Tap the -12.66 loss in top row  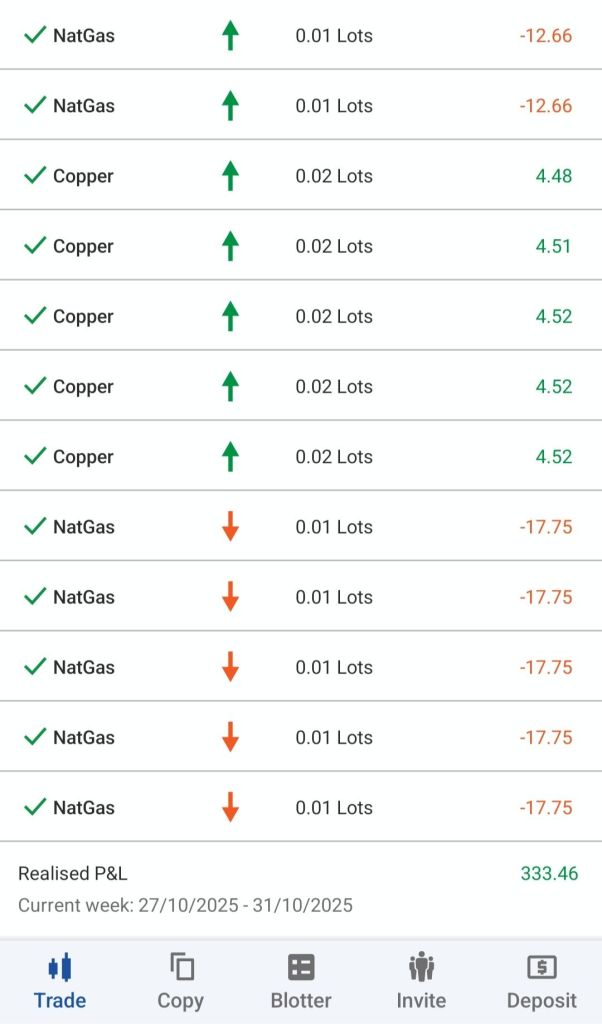(546, 36)
